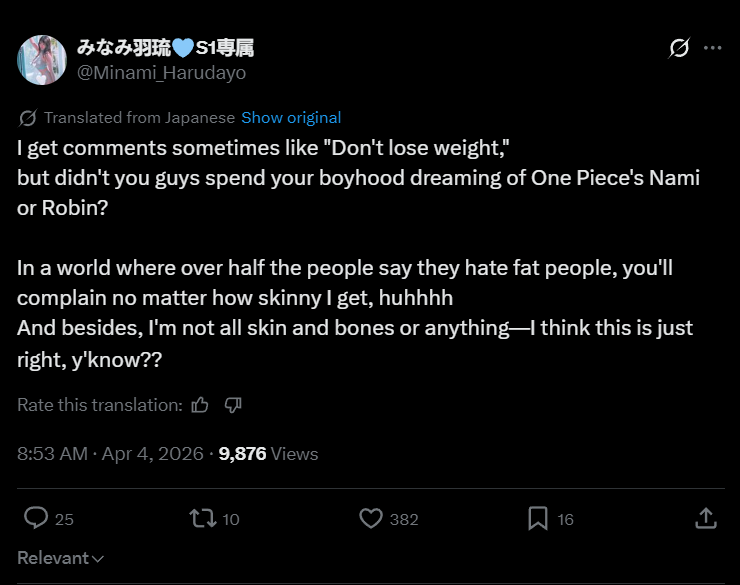Click the "Show original" link

point(291,118)
